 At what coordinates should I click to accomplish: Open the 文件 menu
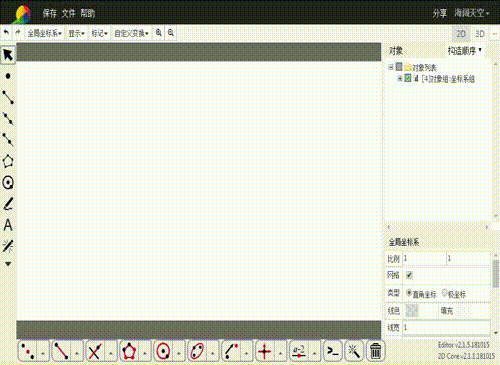coord(68,13)
